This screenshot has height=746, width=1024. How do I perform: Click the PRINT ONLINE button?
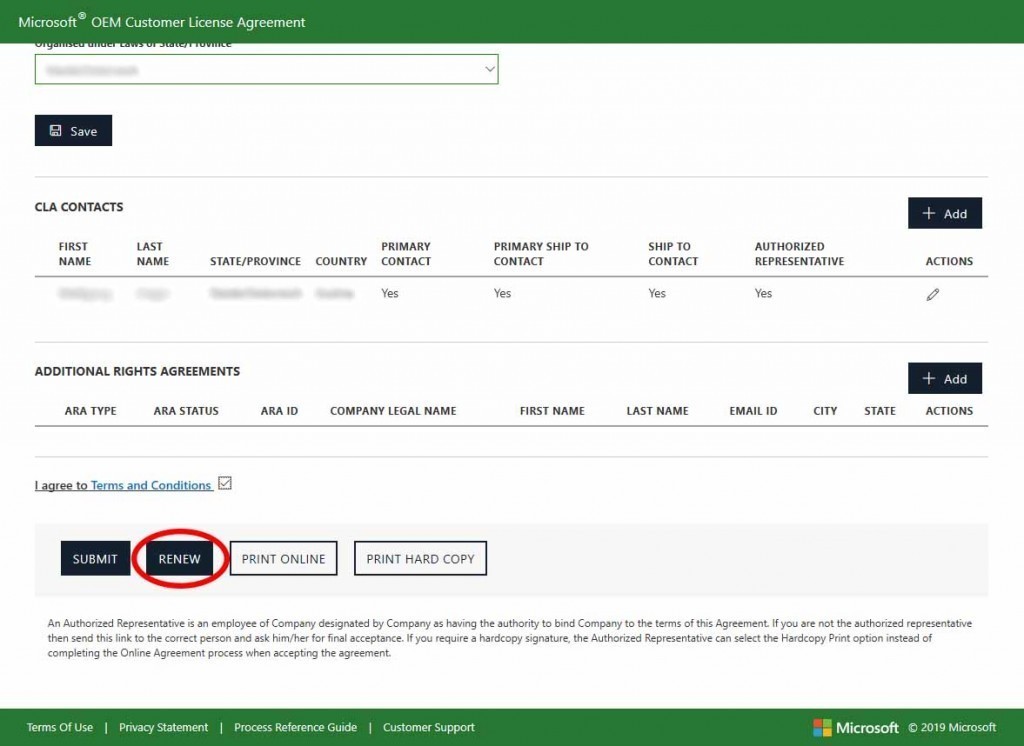tap(283, 559)
